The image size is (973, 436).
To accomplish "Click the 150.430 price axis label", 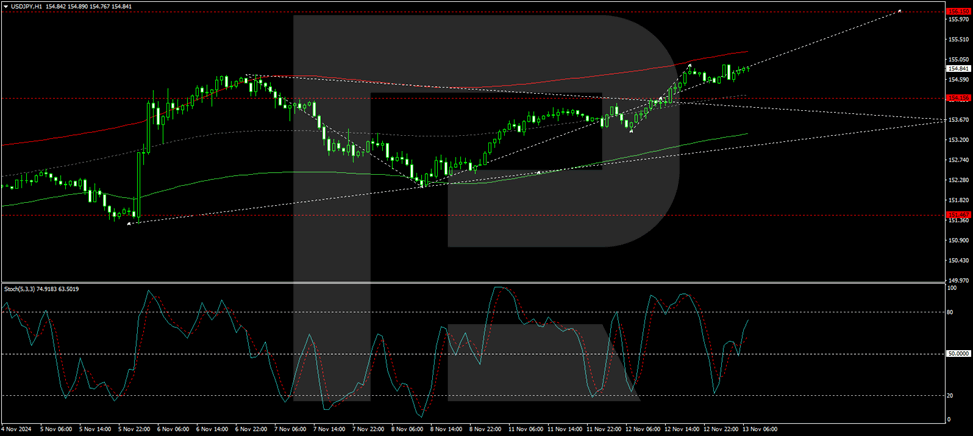I will pos(957,260).
